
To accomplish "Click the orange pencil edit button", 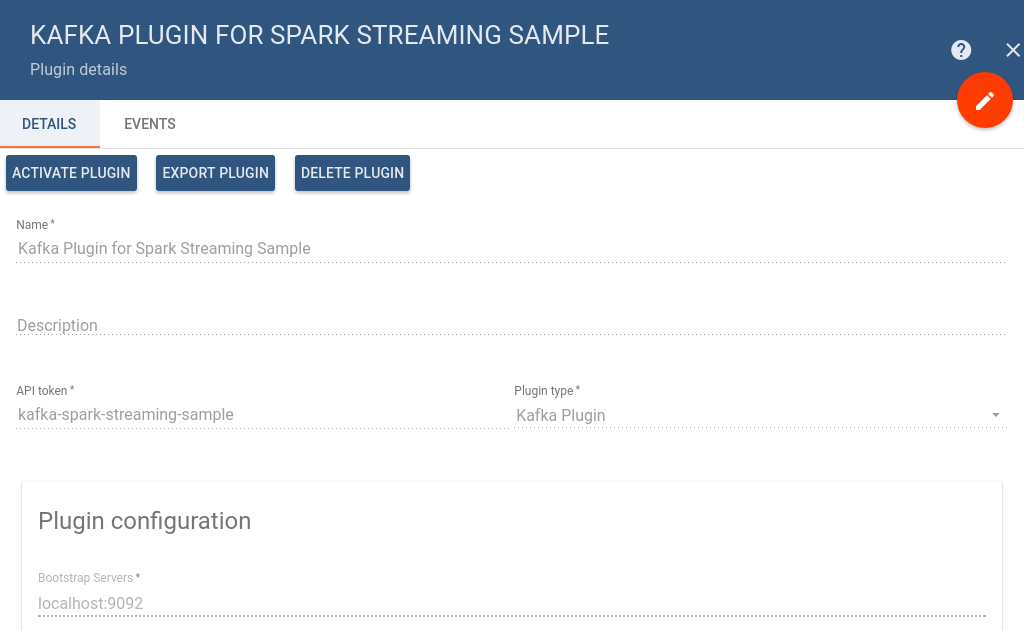I will point(985,100).
